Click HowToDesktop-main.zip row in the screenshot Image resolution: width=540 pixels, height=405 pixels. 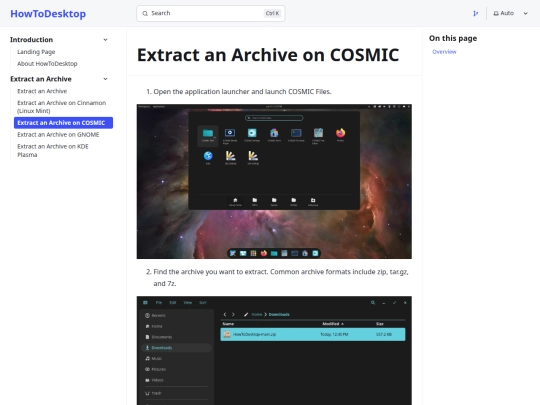tap(313, 334)
